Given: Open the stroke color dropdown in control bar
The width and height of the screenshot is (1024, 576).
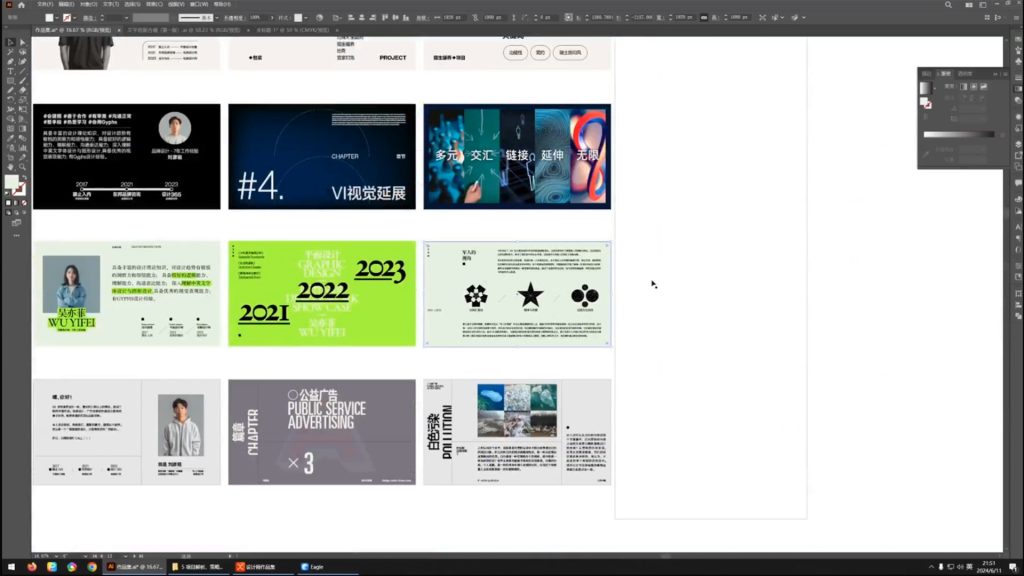Looking at the screenshot, I should 76,18.
